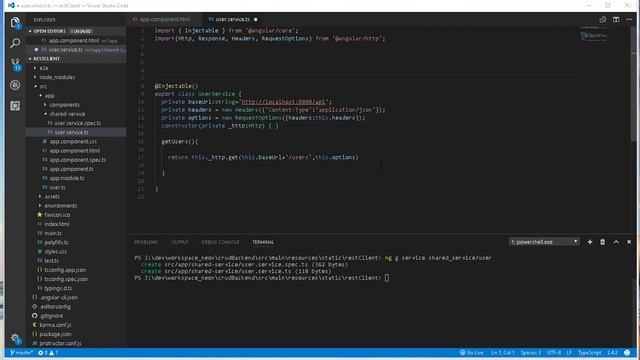
Task: Open tsconfig.app.json in the file tree
Action: [x=65, y=270]
